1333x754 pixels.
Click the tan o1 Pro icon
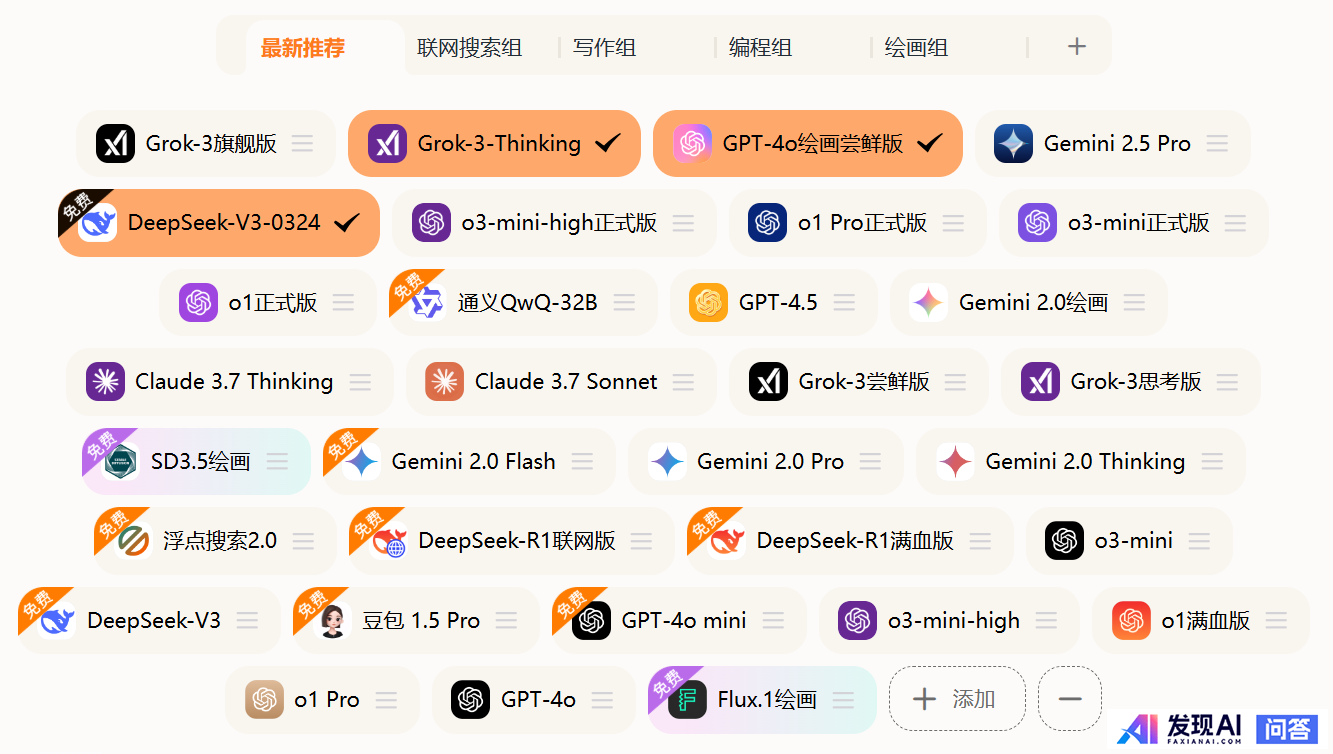pyautogui.click(x=264, y=700)
